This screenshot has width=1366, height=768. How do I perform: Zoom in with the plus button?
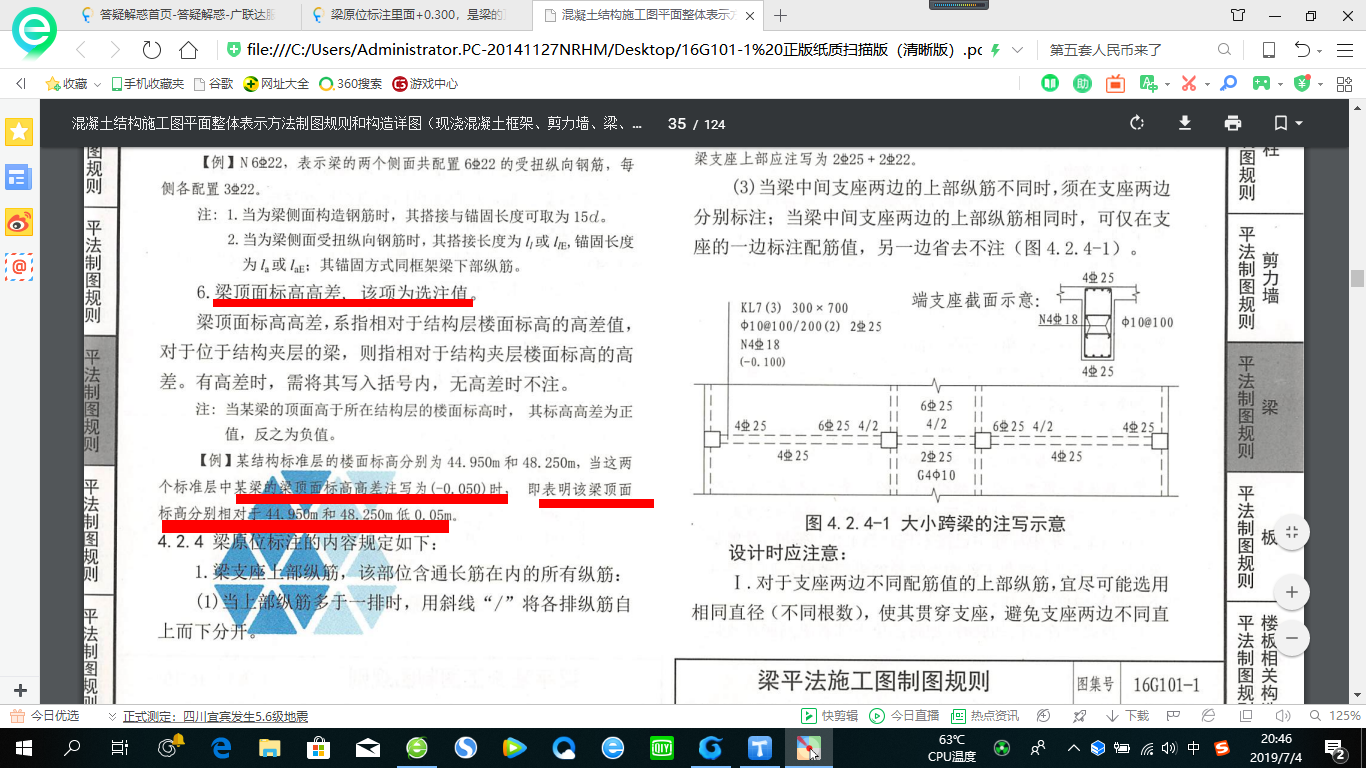(x=1292, y=592)
